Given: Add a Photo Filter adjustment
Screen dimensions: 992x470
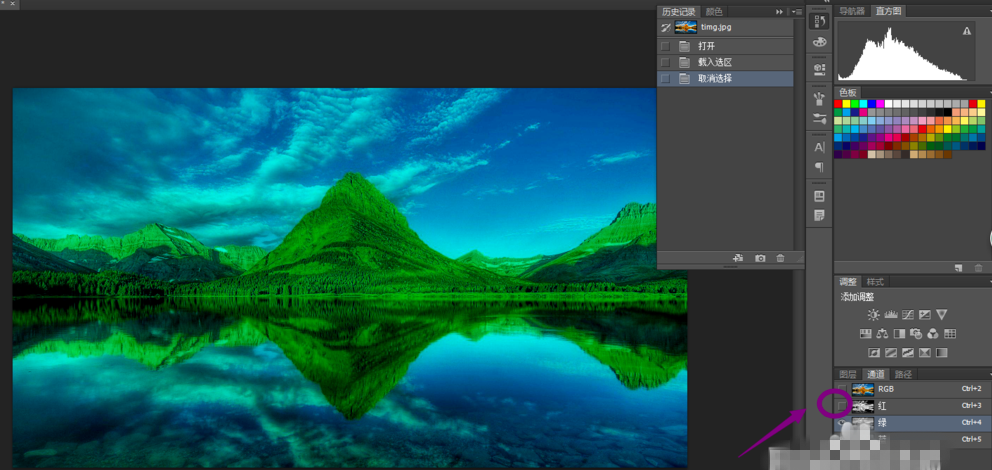Looking at the screenshot, I should [916, 333].
